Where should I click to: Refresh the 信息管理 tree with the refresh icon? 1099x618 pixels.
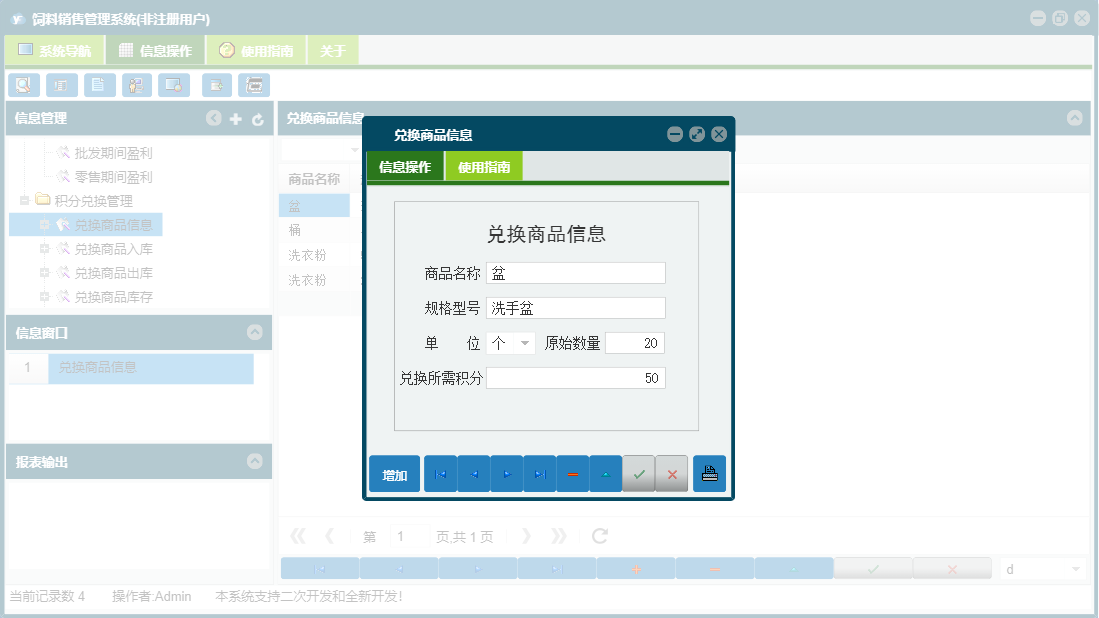pos(257,118)
